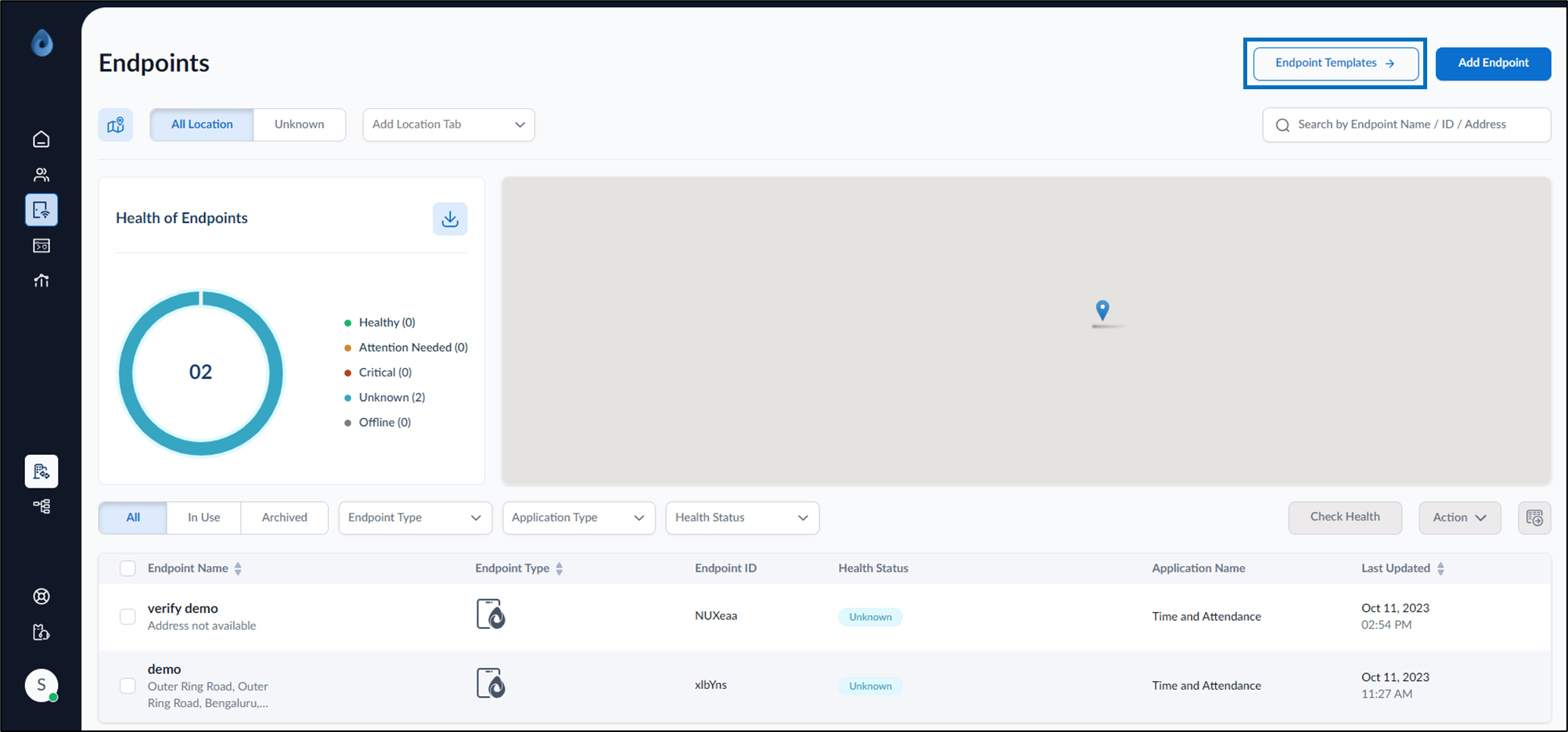Click the Outer Ring Road address text
The width and height of the screenshot is (1568, 732).
208,695
